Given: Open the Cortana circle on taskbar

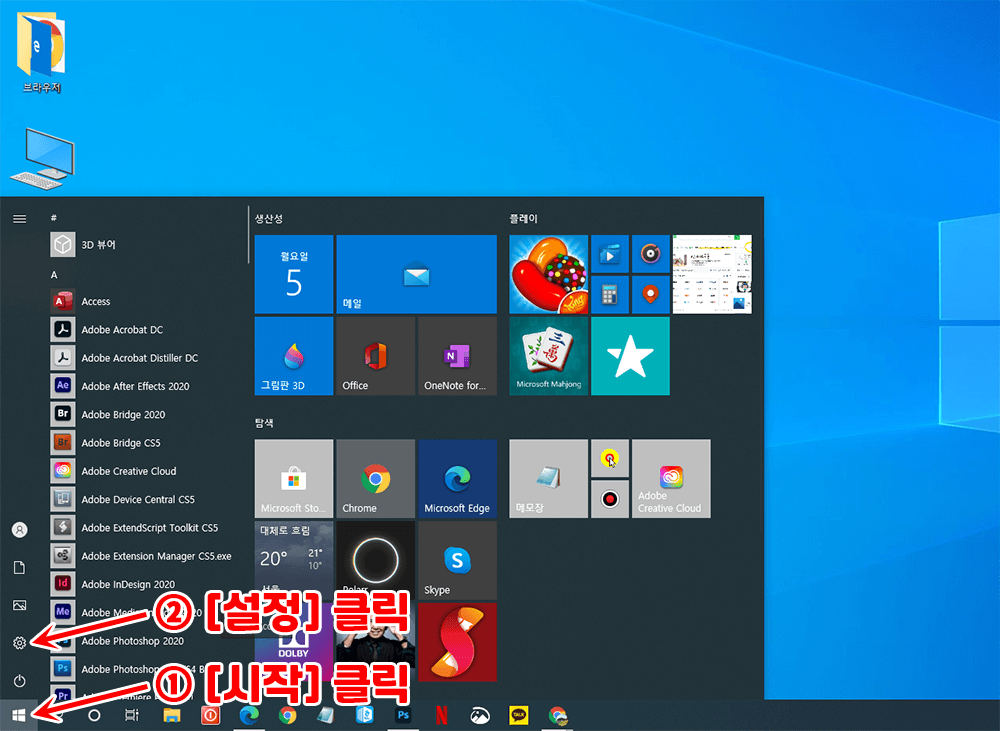Looking at the screenshot, I should coord(94,715).
